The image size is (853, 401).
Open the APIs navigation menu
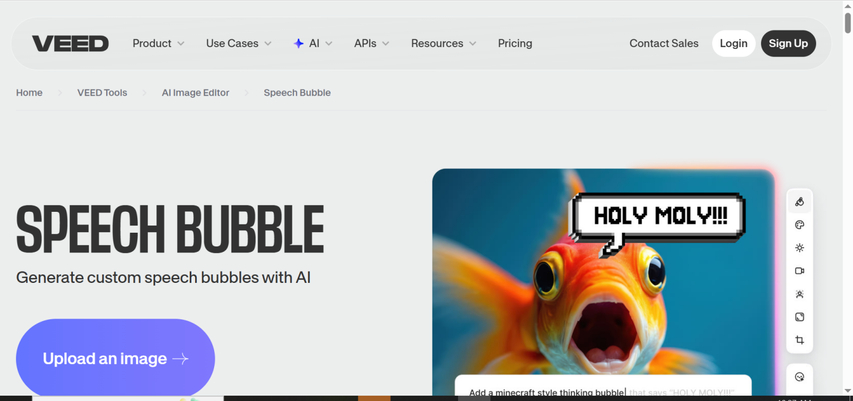pos(372,44)
